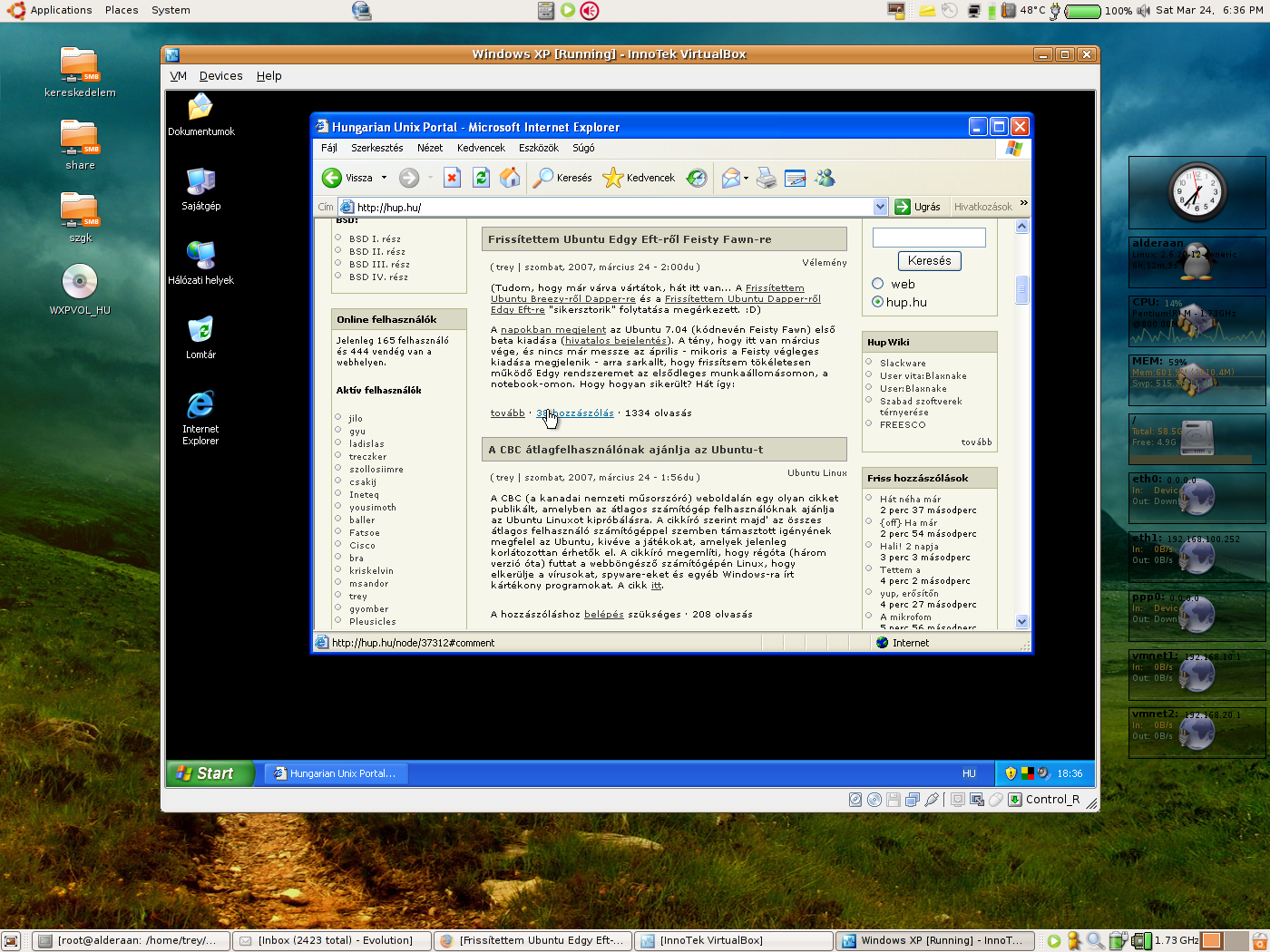
Task: Click the VirtualBox network status icon
Action: (912, 800)
